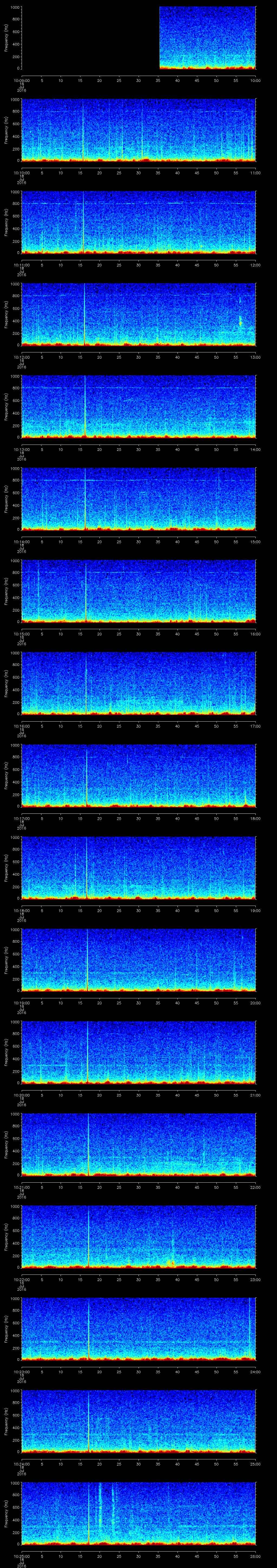Click the 26:00 end time label

[255, 1556]
